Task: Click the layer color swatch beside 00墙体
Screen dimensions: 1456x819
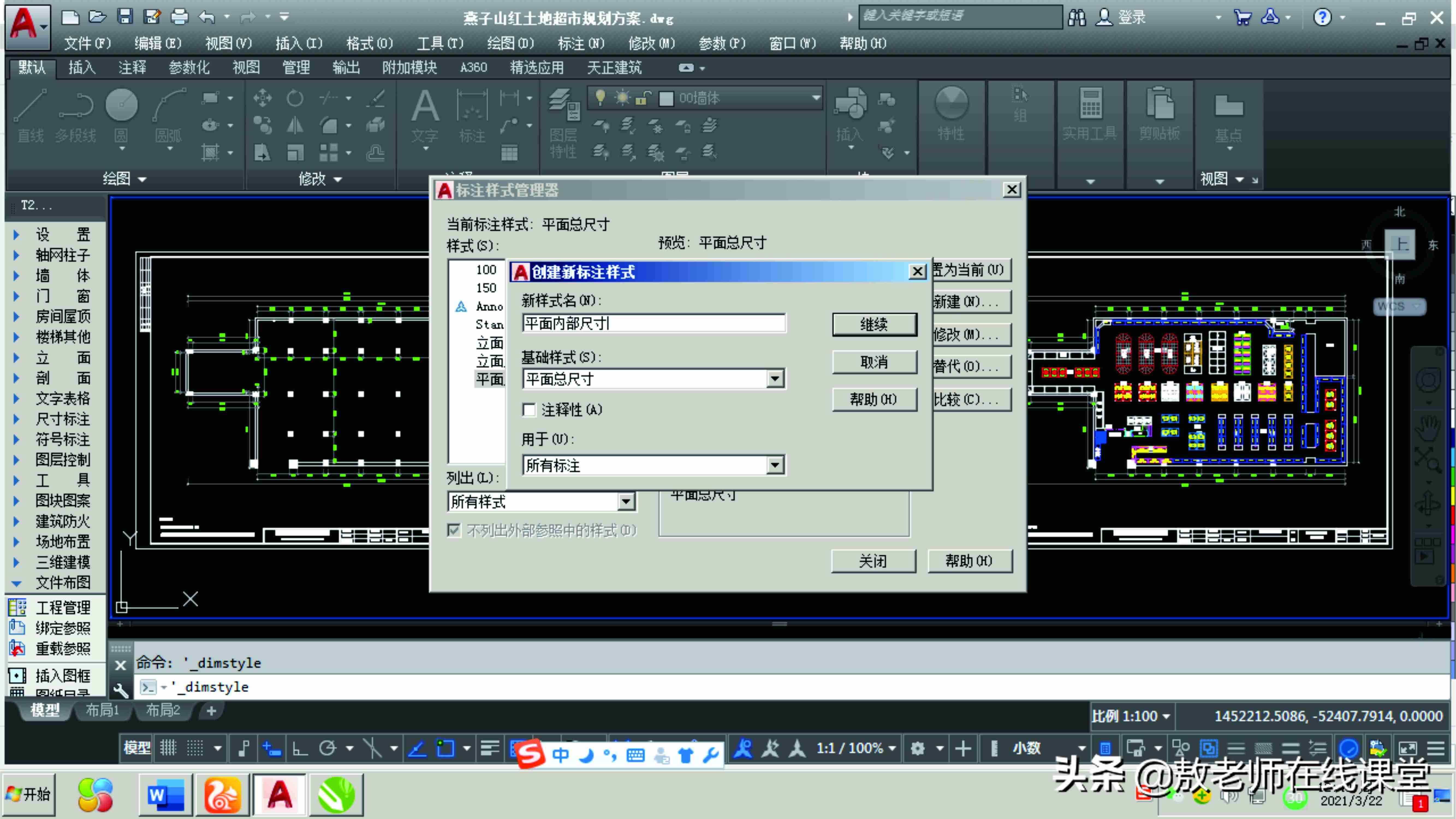Action: point(666,98)
